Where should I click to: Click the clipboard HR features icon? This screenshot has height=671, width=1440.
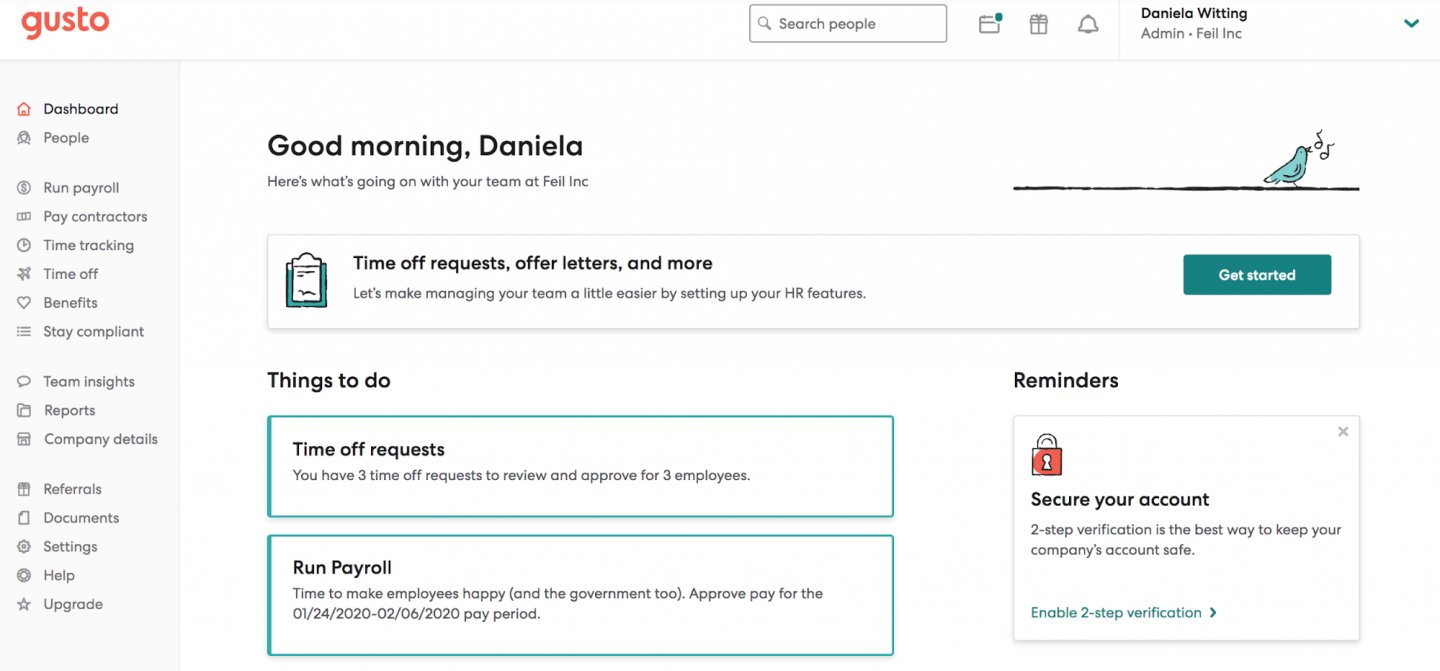[x=306, y=280]
